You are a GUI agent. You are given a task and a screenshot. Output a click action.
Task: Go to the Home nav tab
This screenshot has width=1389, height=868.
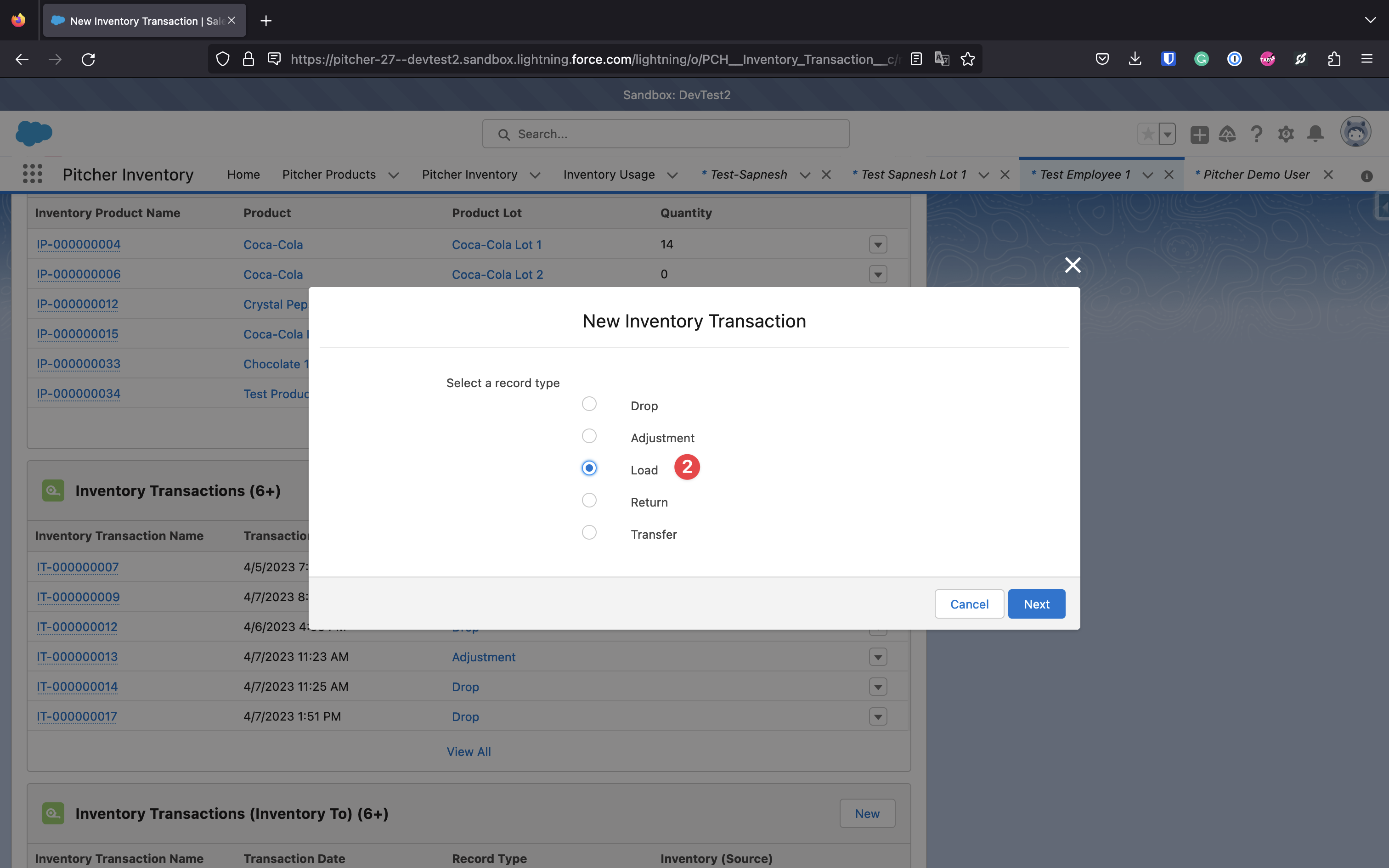[x=243, y=175]
